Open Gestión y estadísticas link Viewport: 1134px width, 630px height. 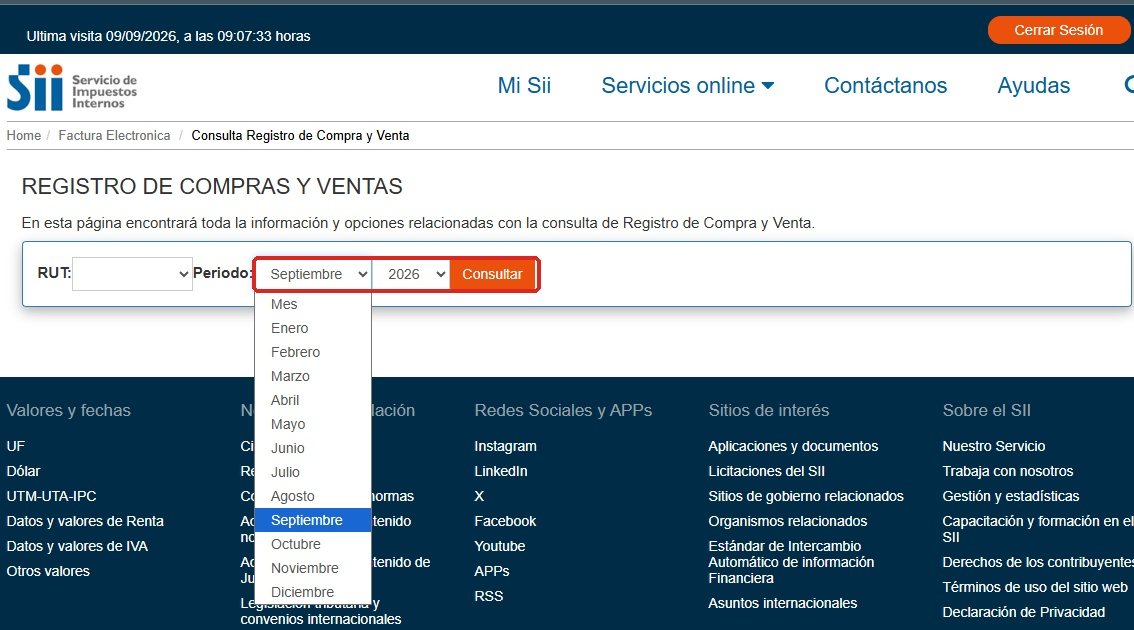(1010, 496)
